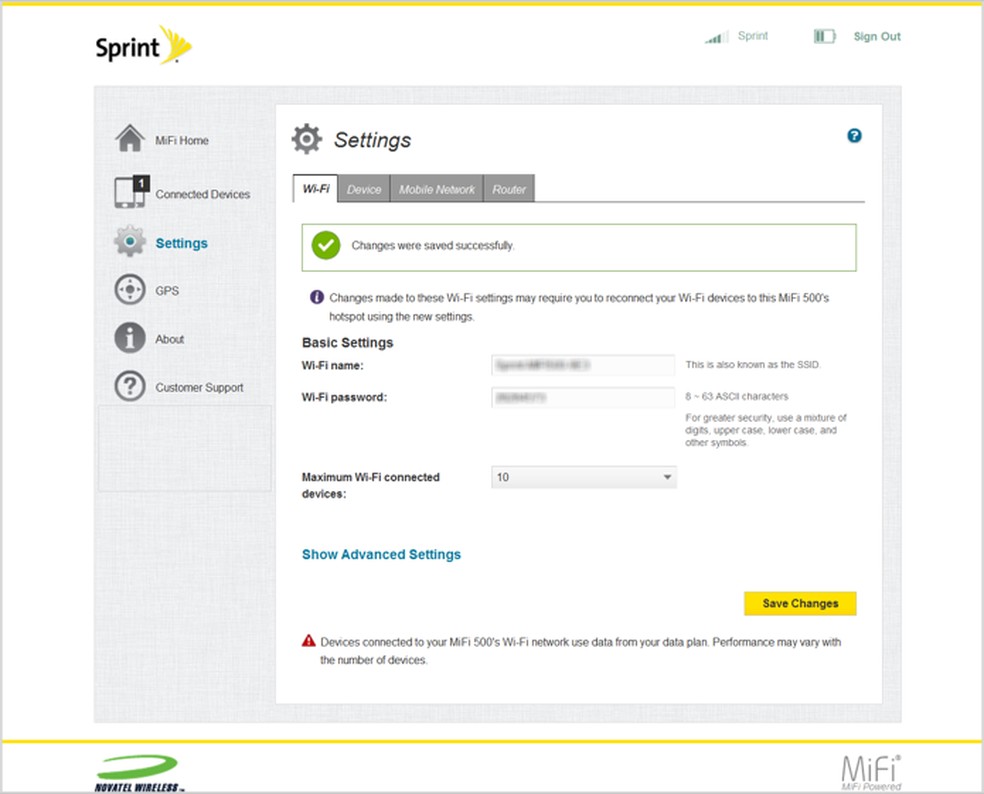Viewport: 984px width, 794px height.
Task: Open MiFi Home house icon
Action: 130,138
